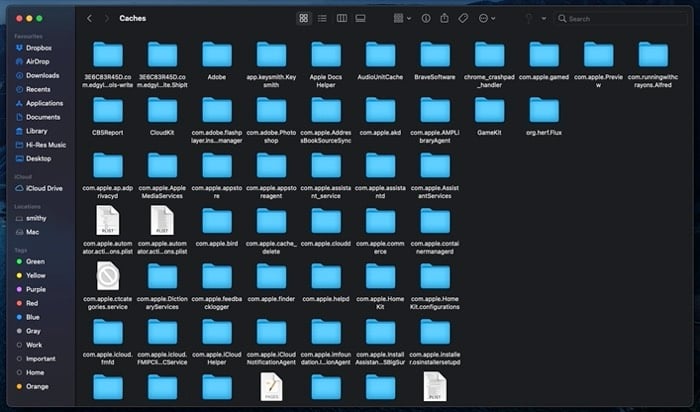
Task: Switch to icon view in toolbar
Action: click(x=304, y=18)
